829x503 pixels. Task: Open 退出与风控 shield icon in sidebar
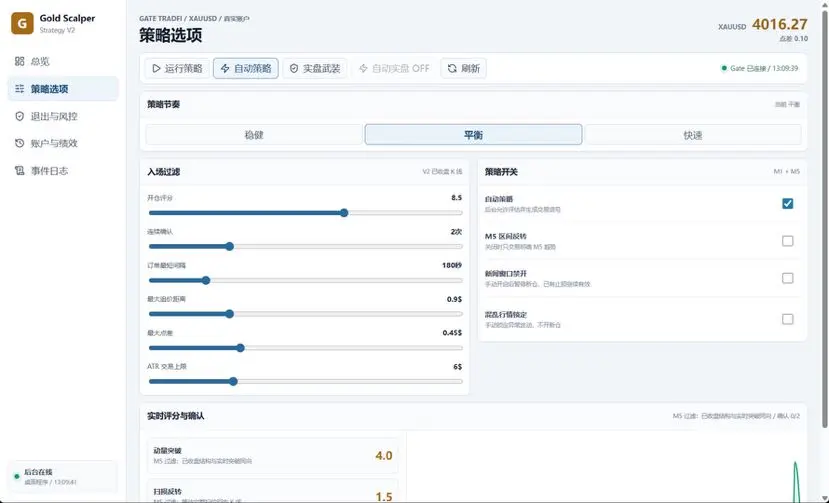click(x=20, y=116)
